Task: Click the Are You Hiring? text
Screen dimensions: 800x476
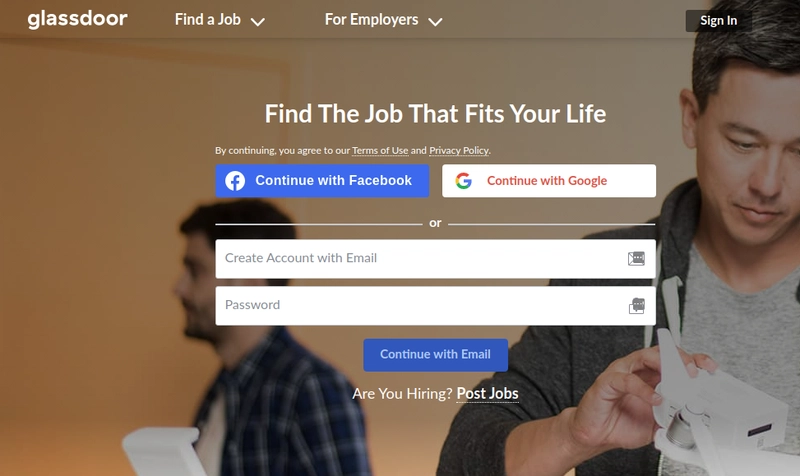Action: pyautogui.click(x=402, y=393)
